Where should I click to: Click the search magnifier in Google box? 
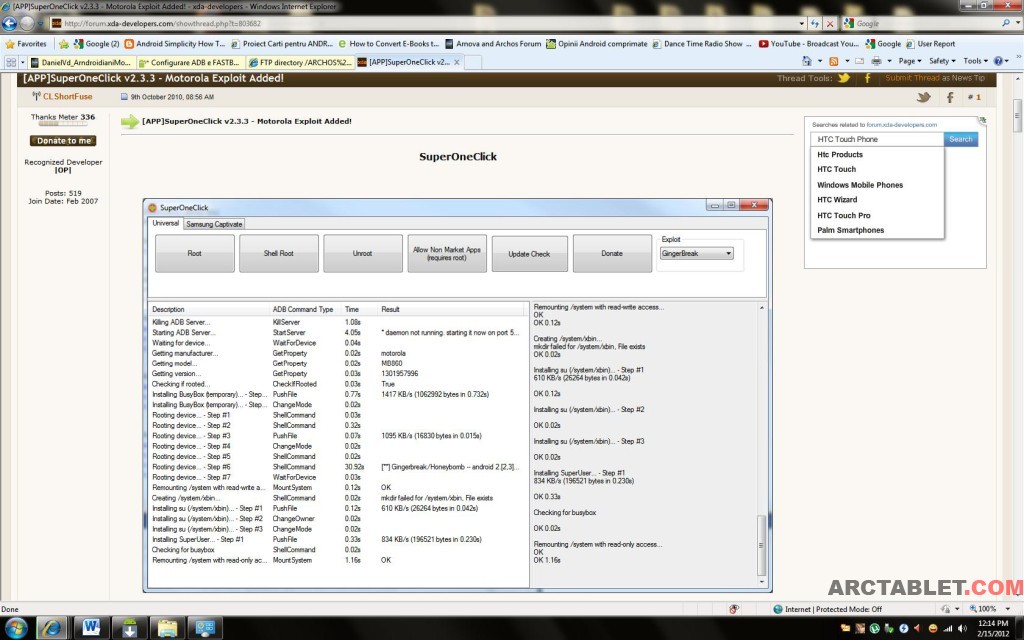[1006, 23]
